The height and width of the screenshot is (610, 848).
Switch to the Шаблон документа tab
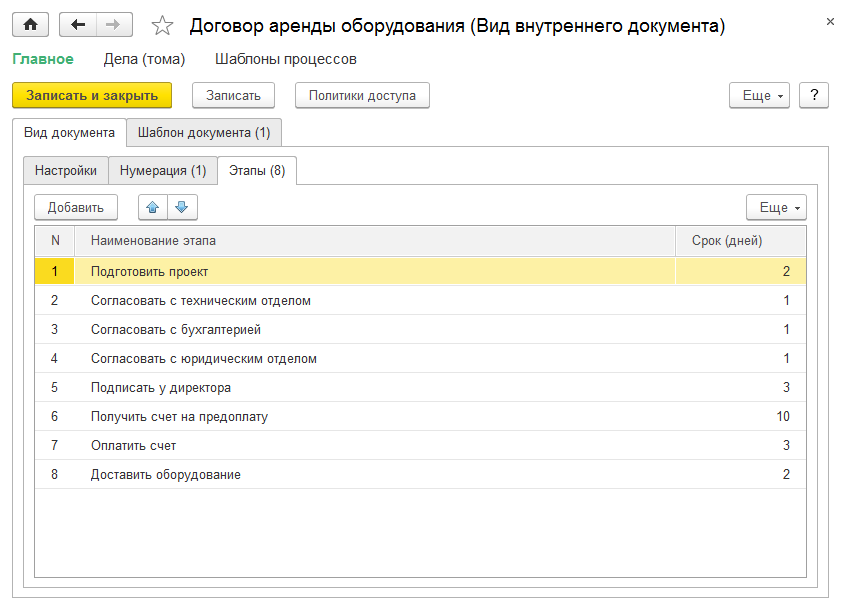[204, 132]
